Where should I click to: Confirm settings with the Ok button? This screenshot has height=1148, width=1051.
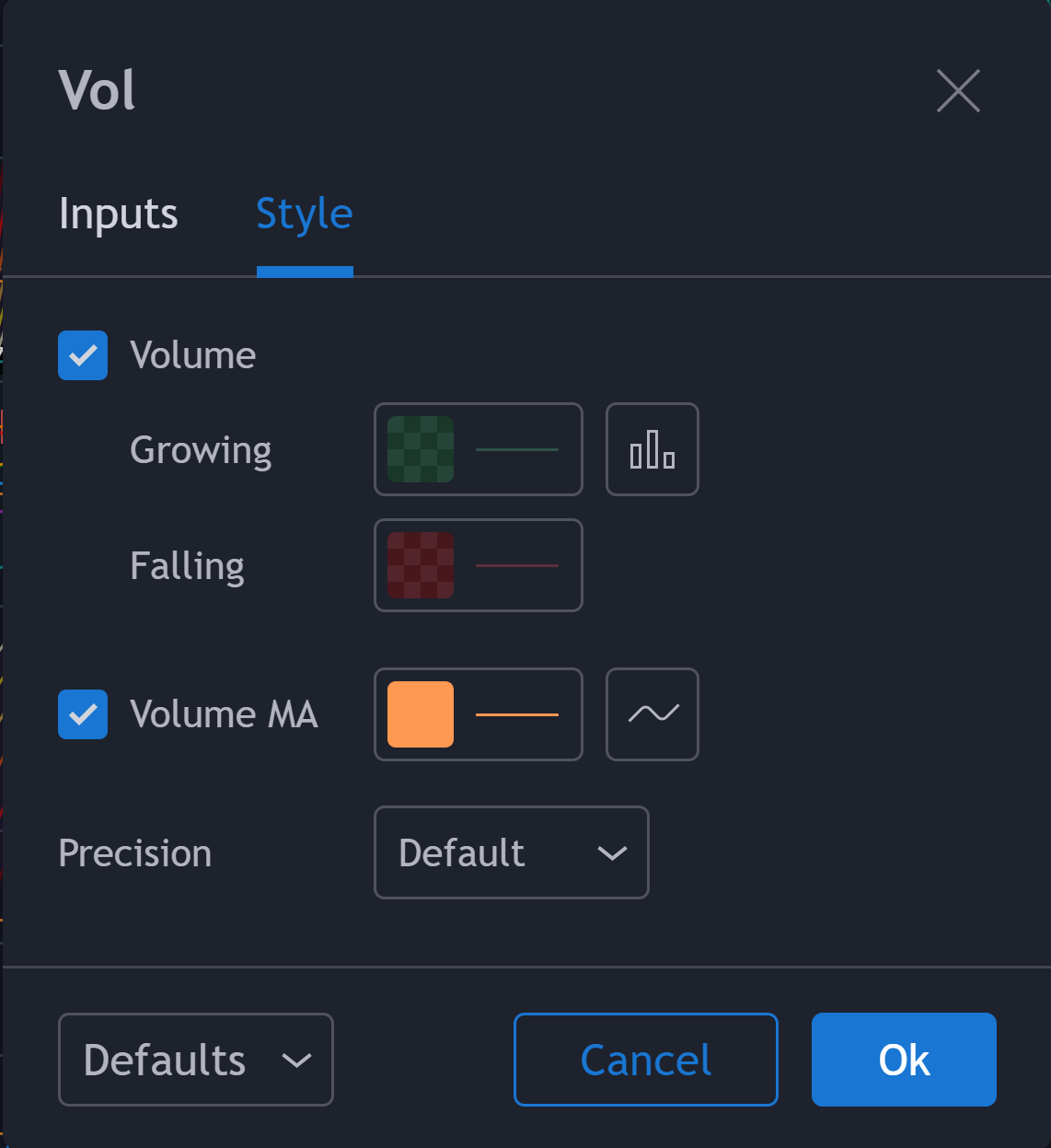pos(904,1060)
